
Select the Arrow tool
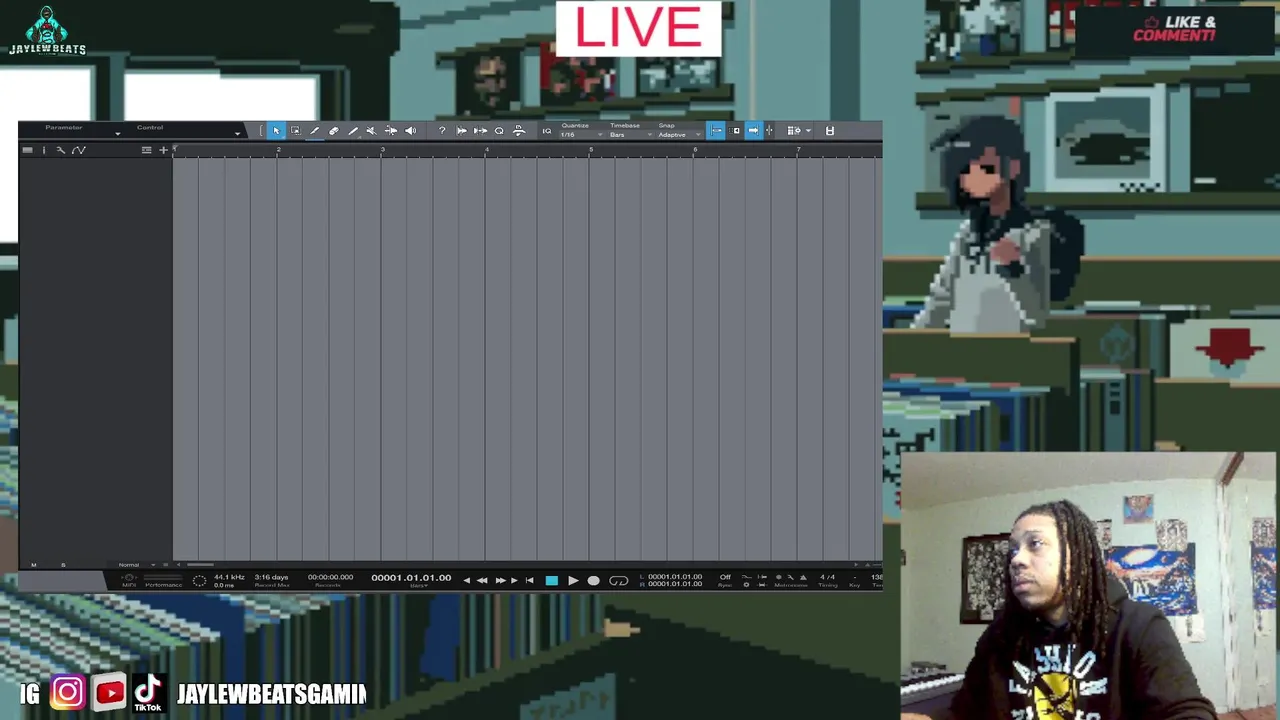[x=276, y=131]
